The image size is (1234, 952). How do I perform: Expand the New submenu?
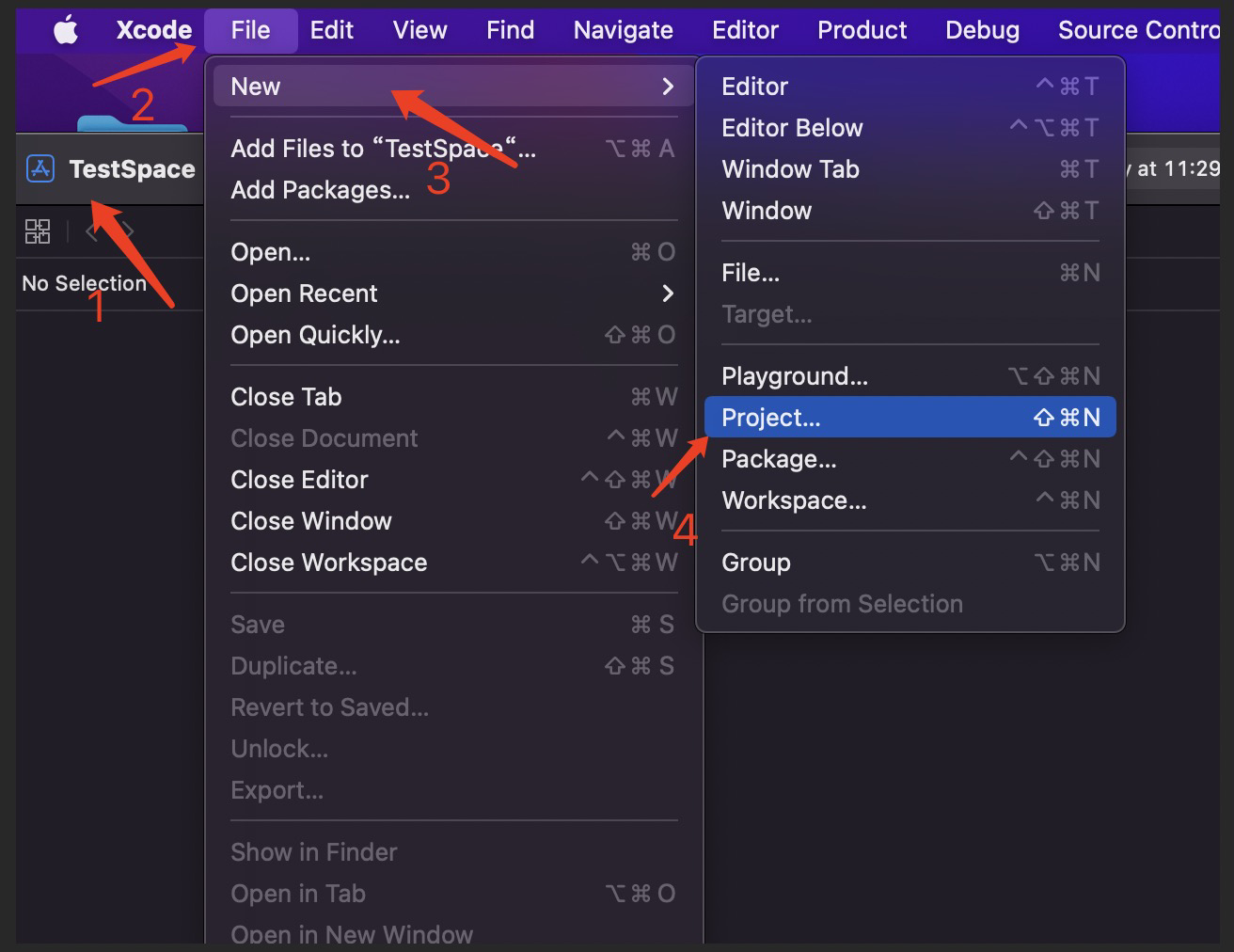[453, 86]
